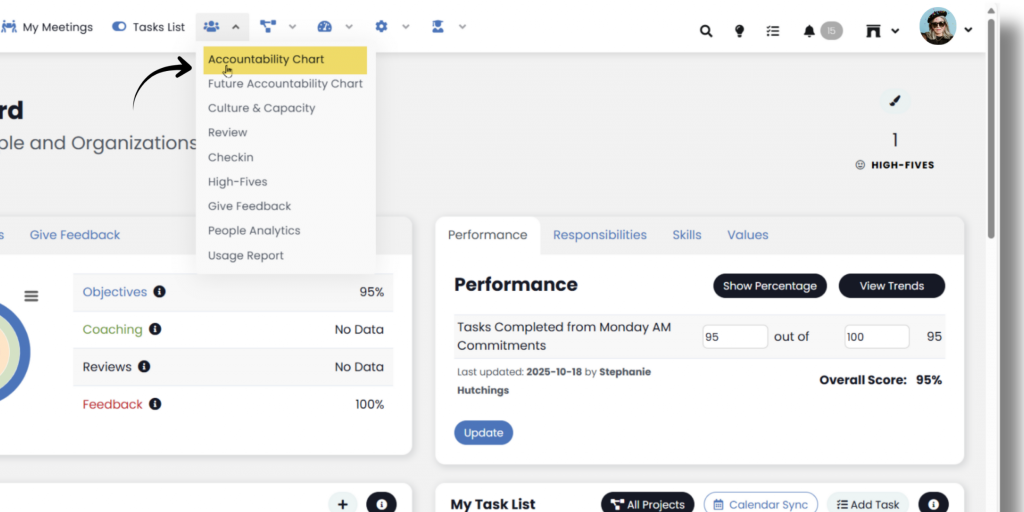The width and height of the screenshot is (1024, 512).
Task: Select Accountability Chart from the menu
Action: coord(266,60)
